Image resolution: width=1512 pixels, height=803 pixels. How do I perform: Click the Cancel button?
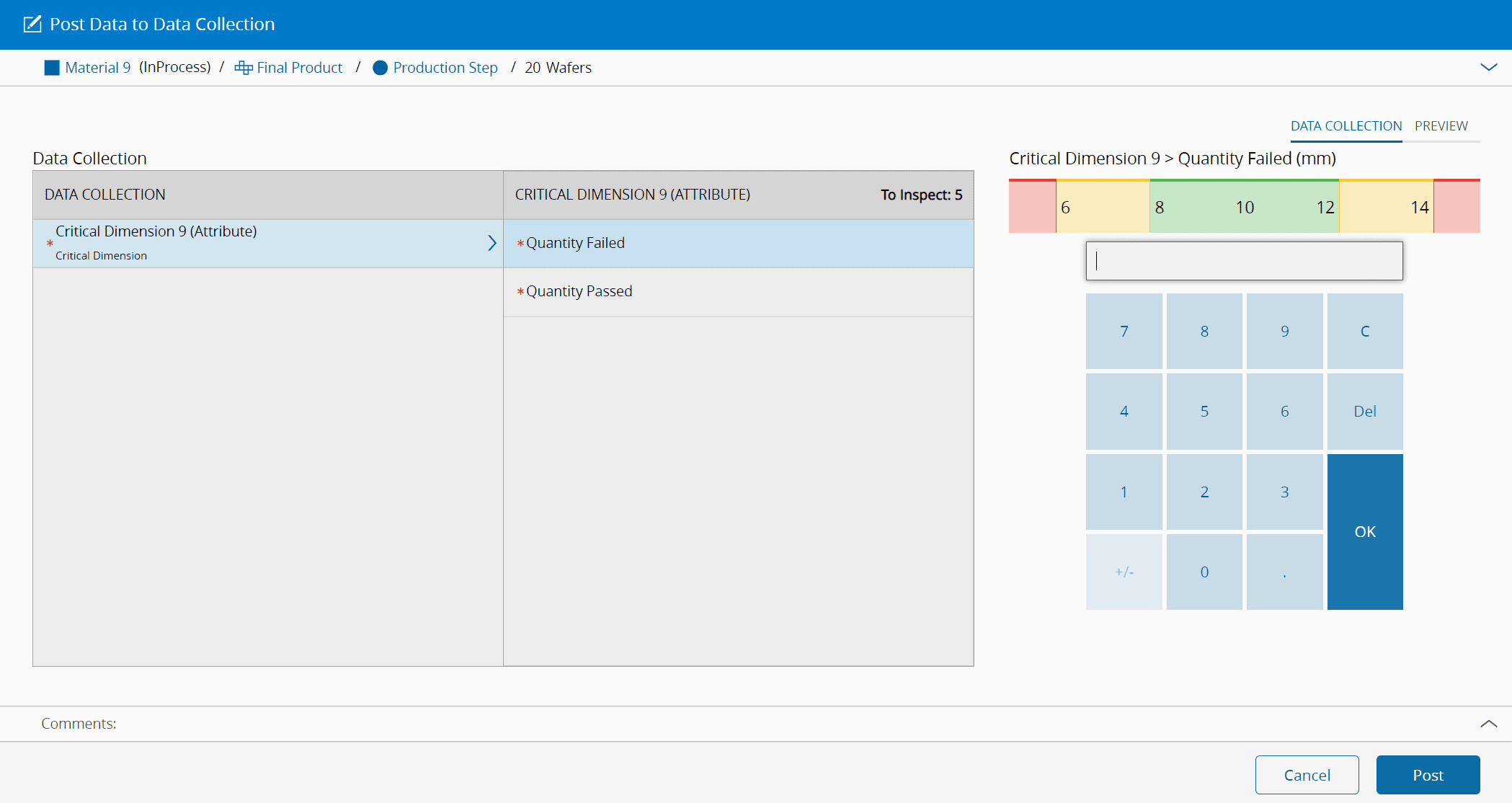point(1307,775)
